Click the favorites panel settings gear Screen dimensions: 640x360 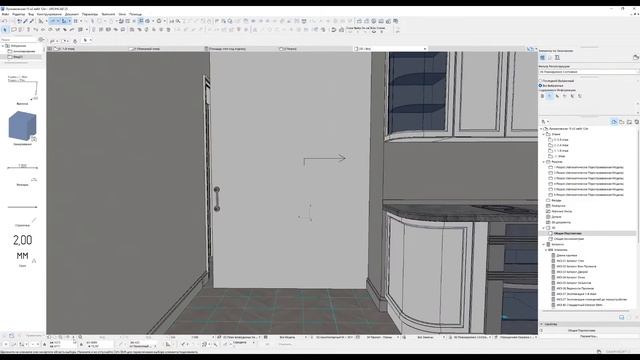click(x=41, y=39)
